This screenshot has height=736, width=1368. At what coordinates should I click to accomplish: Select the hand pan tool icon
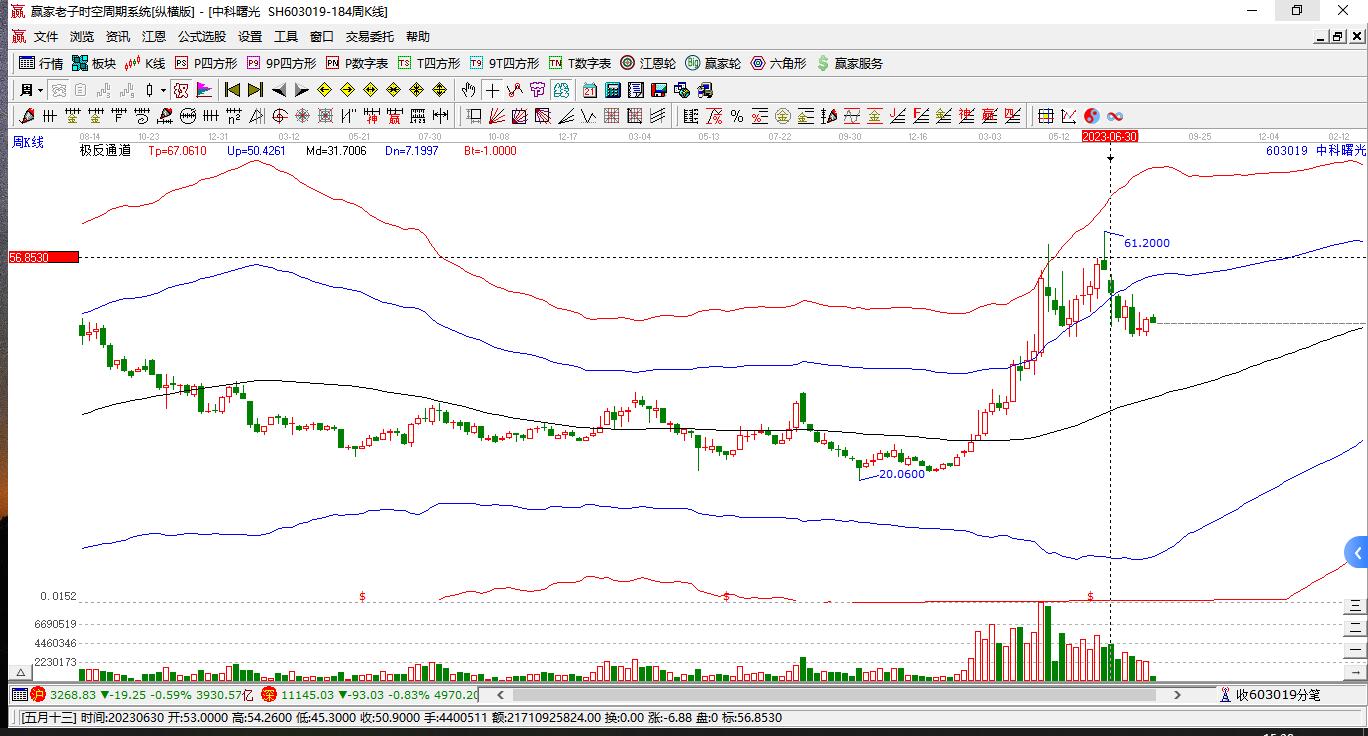click(468, 90)
